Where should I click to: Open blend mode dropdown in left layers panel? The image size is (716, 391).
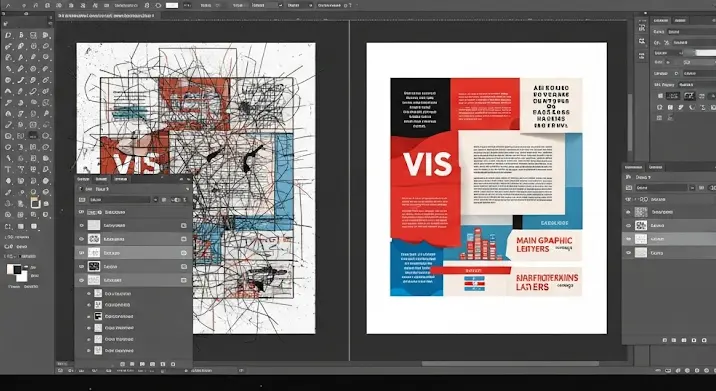point(119,200)
